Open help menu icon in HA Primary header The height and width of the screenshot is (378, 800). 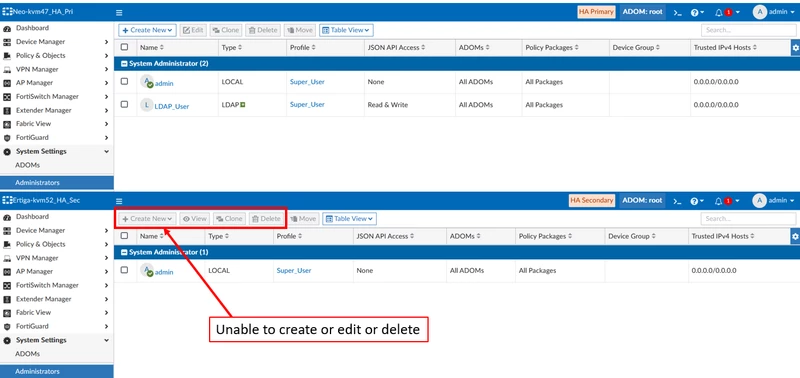click(697, 12)
